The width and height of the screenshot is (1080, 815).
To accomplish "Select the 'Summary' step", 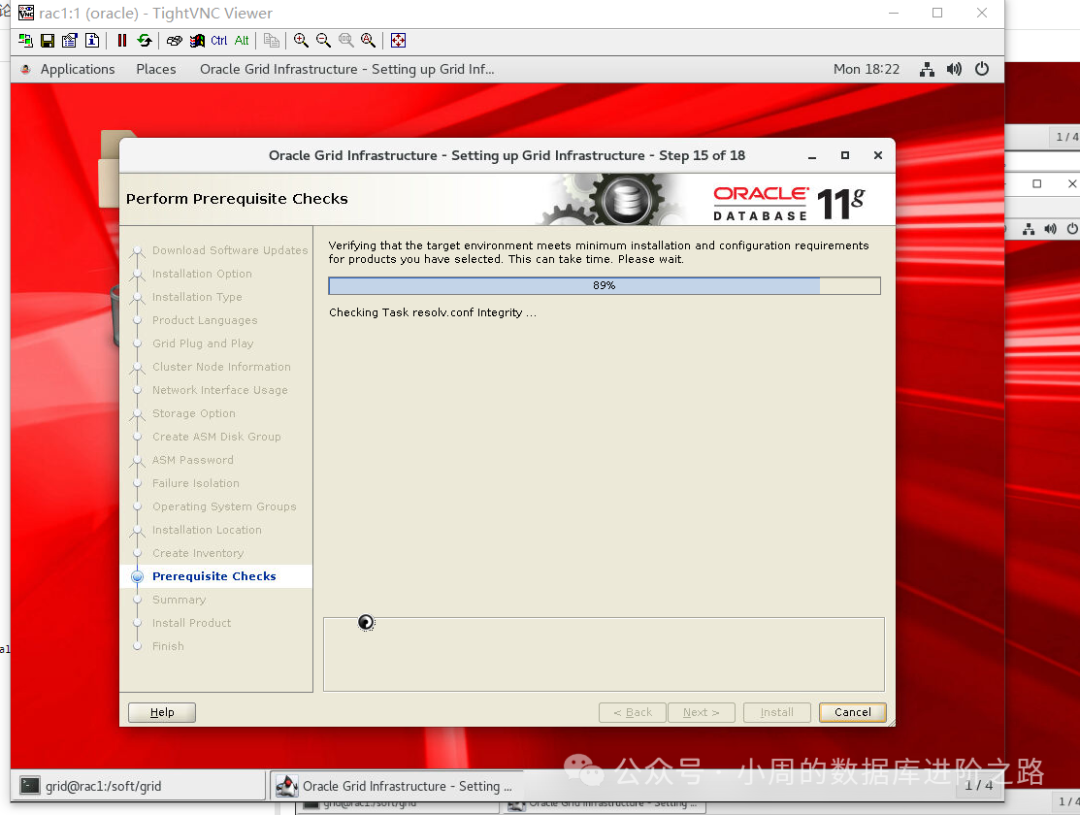I will [x=178, y=599].
